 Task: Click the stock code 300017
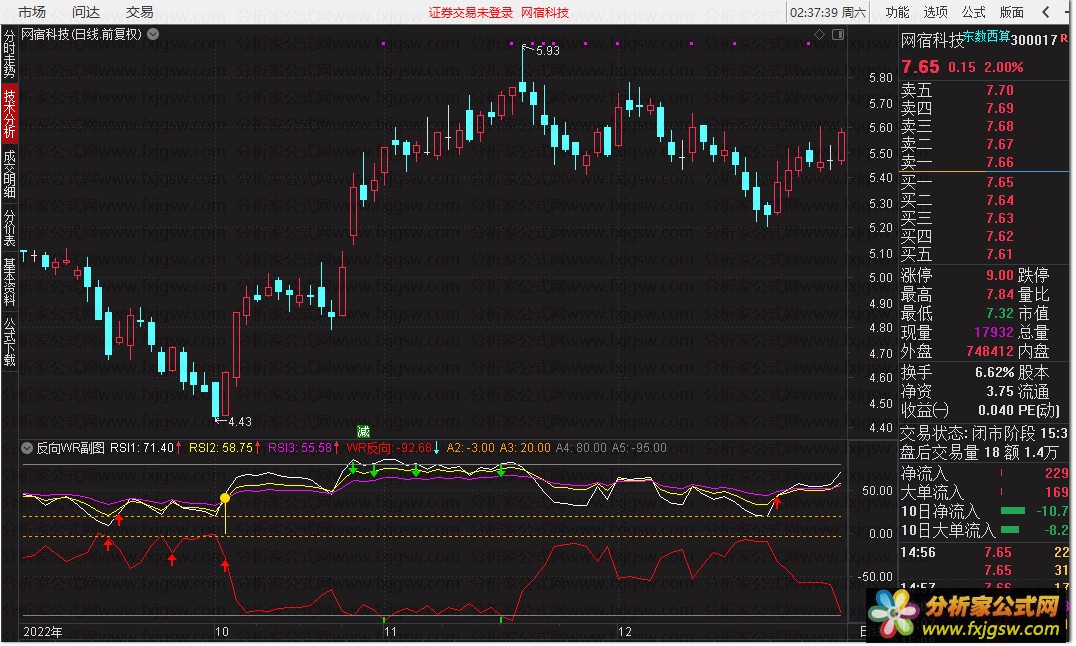1034,41
